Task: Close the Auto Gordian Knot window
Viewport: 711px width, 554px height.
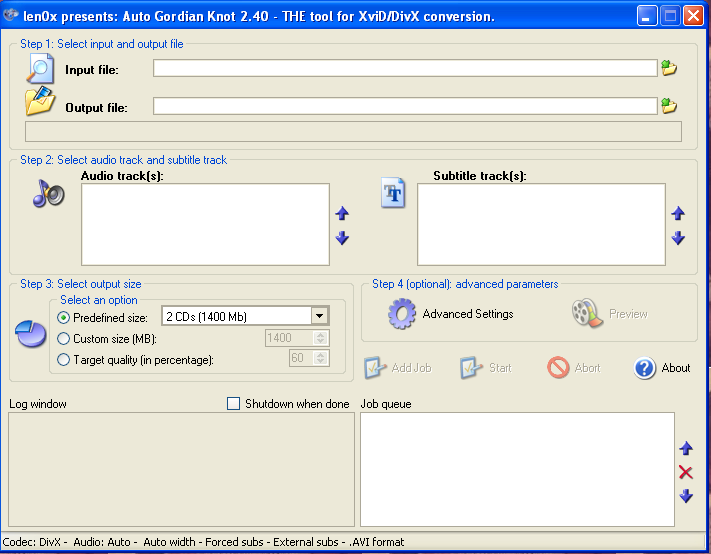Action: [693, 16]
